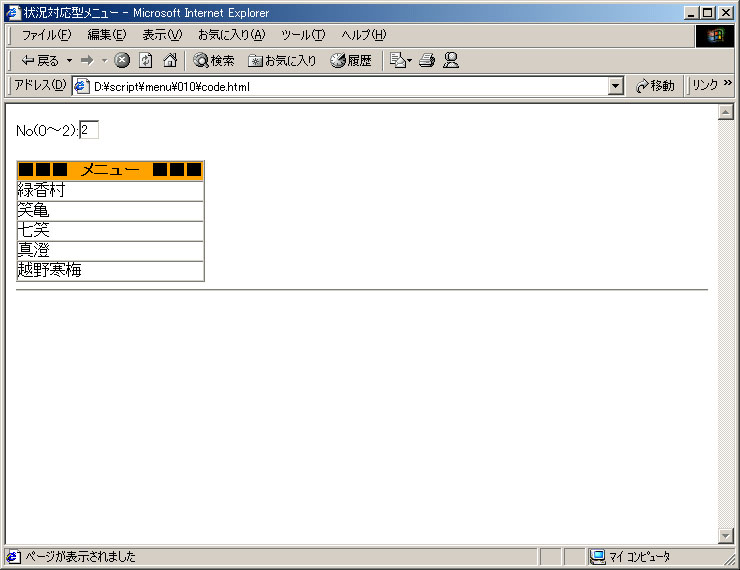Open the forward history dropdown arrow

[104, 60]
